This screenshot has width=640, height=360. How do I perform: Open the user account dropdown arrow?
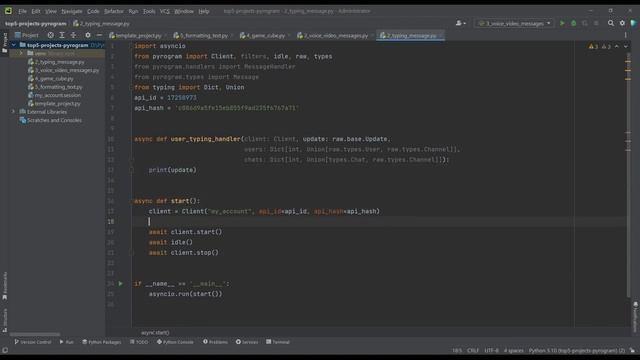tap(464, 24)
